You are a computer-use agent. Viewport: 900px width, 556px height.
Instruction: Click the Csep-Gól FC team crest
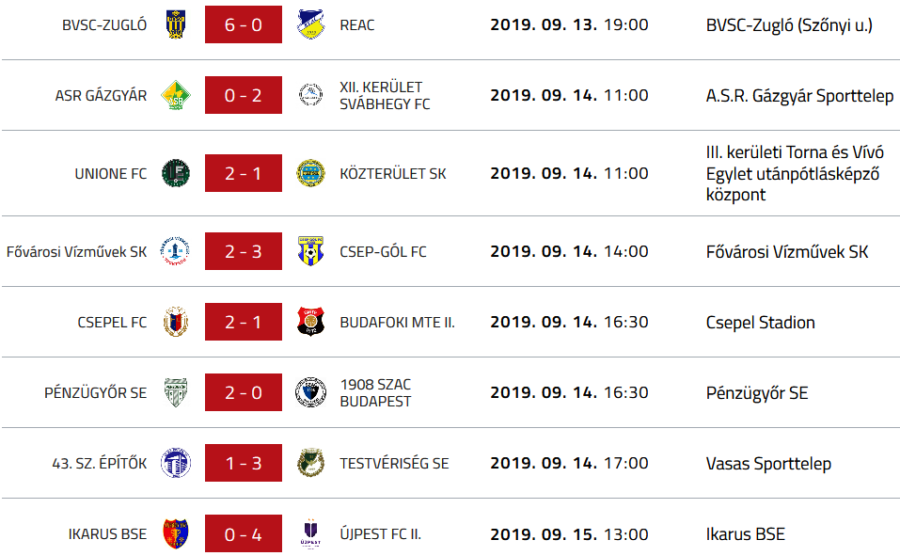(310, 251)
